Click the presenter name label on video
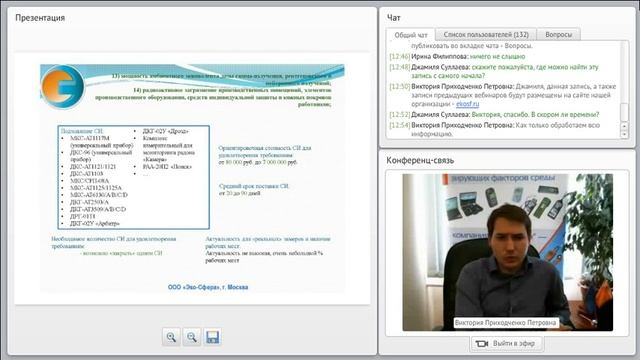This screenshot has width=640, height=360. (x=505, y=323)
